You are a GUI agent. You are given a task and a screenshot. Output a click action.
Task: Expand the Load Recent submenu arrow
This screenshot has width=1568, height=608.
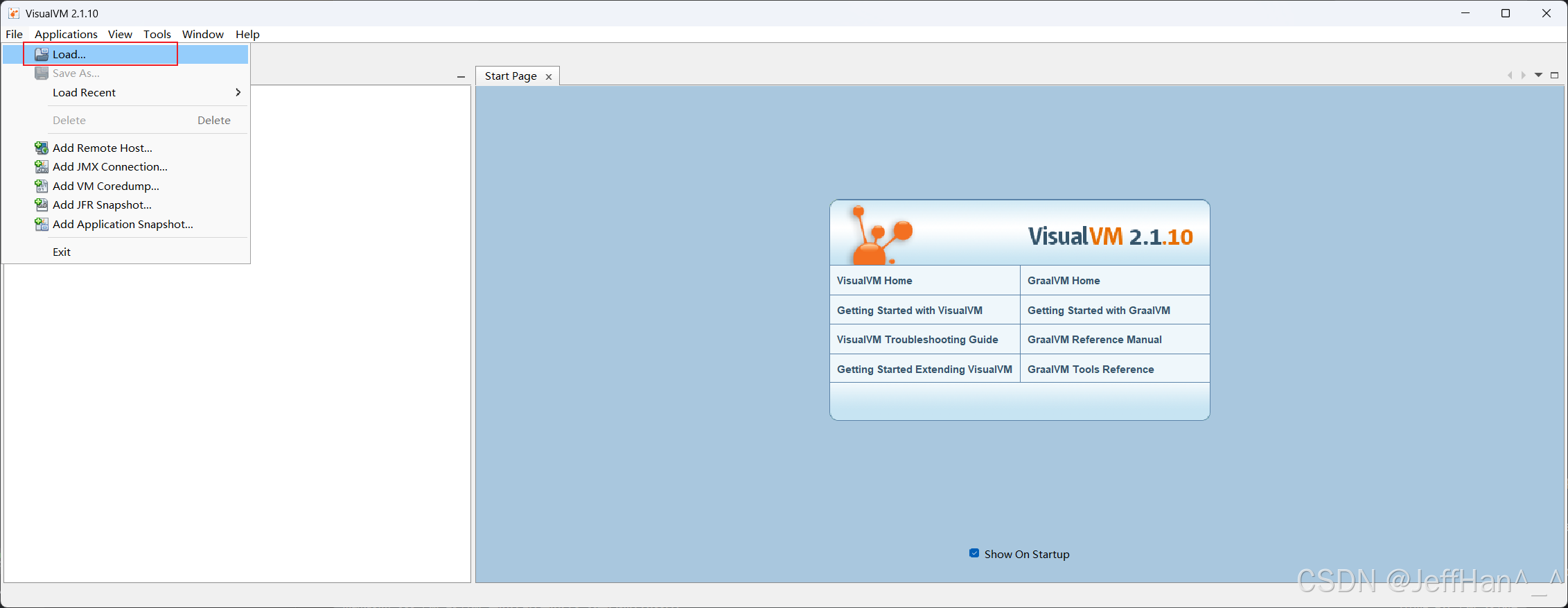click(238, 92)
